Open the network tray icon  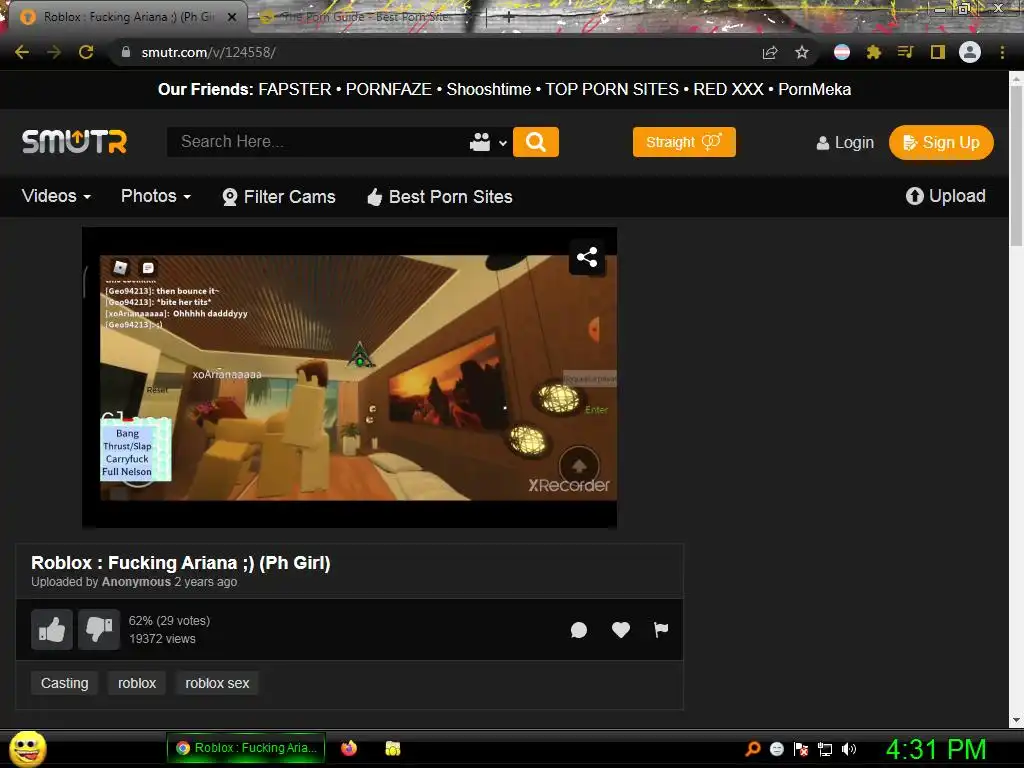coord(825,749)
